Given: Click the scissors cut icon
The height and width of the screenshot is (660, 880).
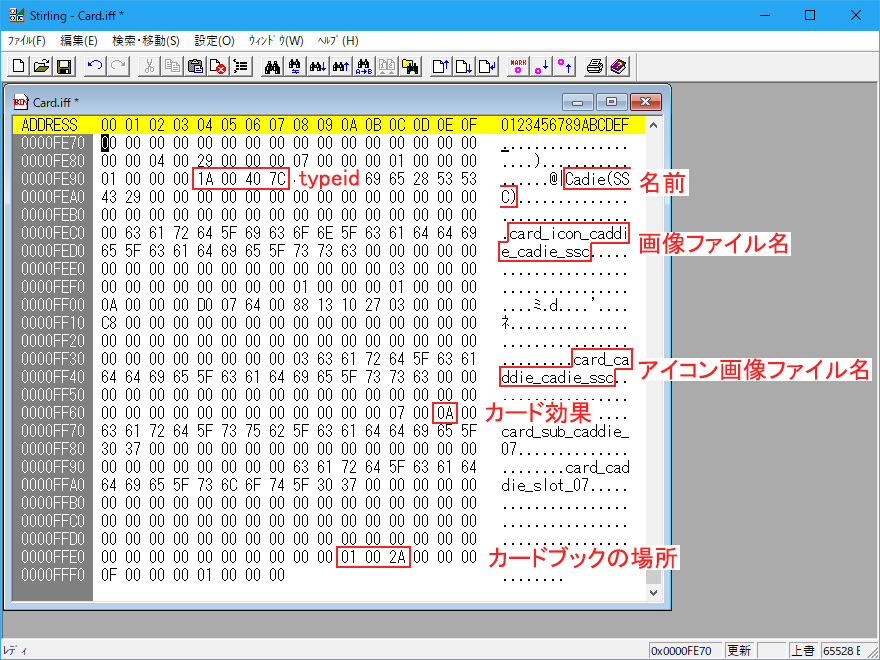Looking at the screenshot, I should coord(149,66).
